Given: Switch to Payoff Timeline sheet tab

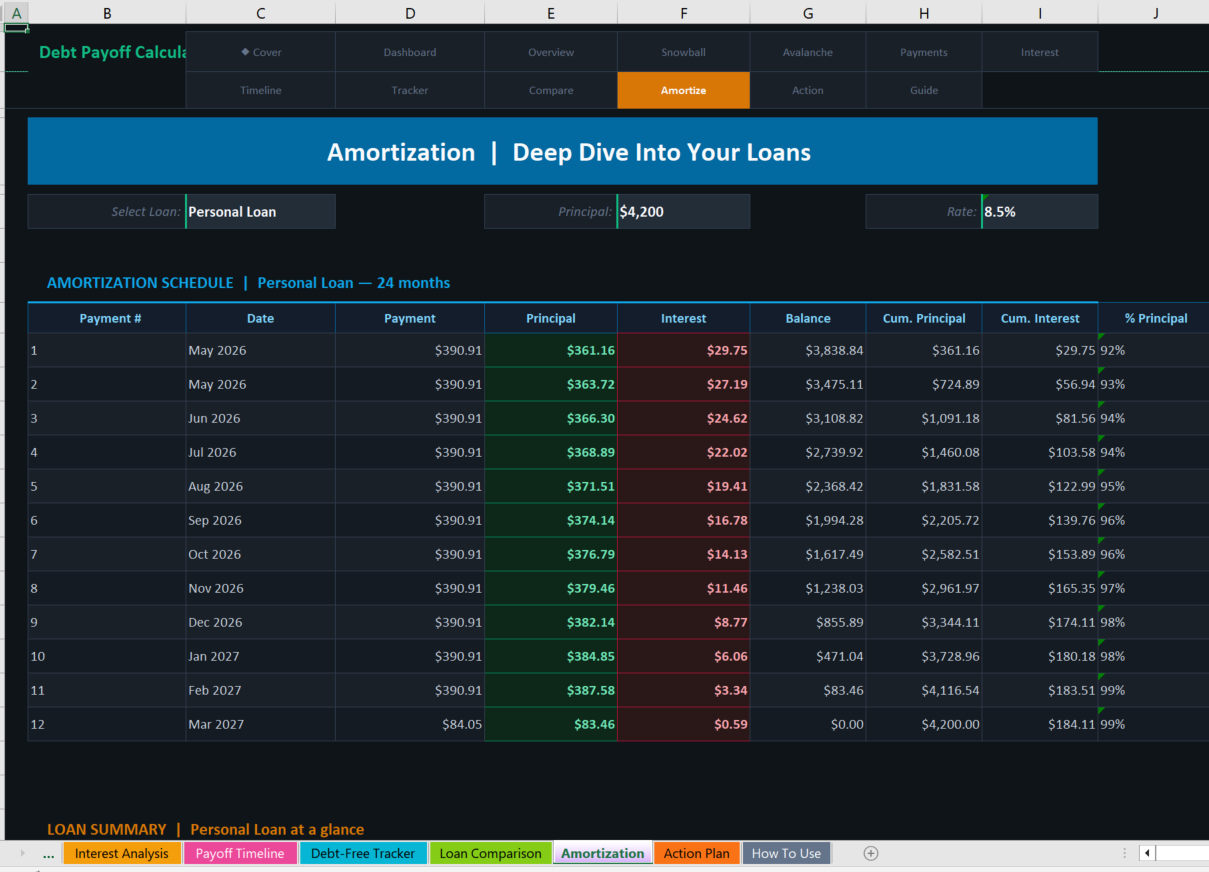Looking at the screenshot, I should click(240, 853).
